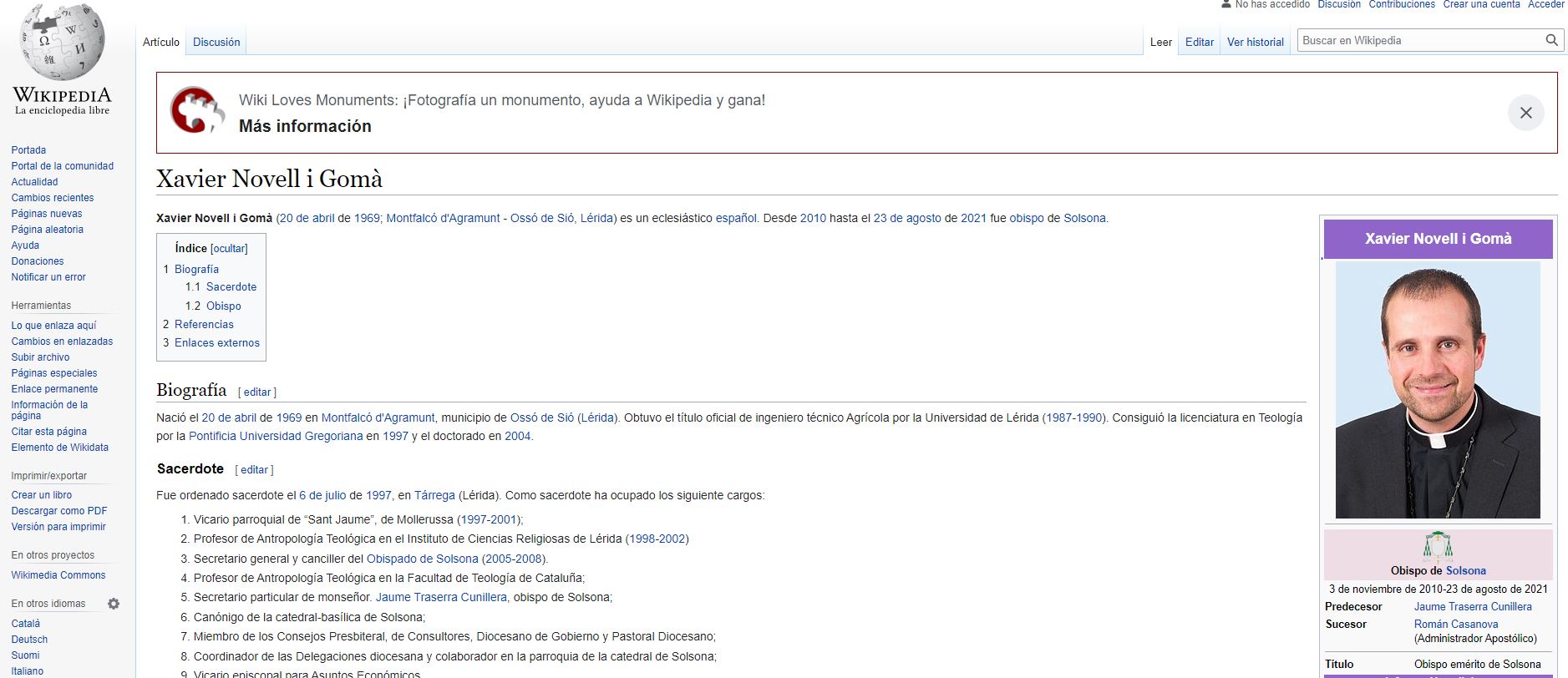Follow the Pontificia Universidad Gregoriana link

pyautogui.click(x=276, y=436)
